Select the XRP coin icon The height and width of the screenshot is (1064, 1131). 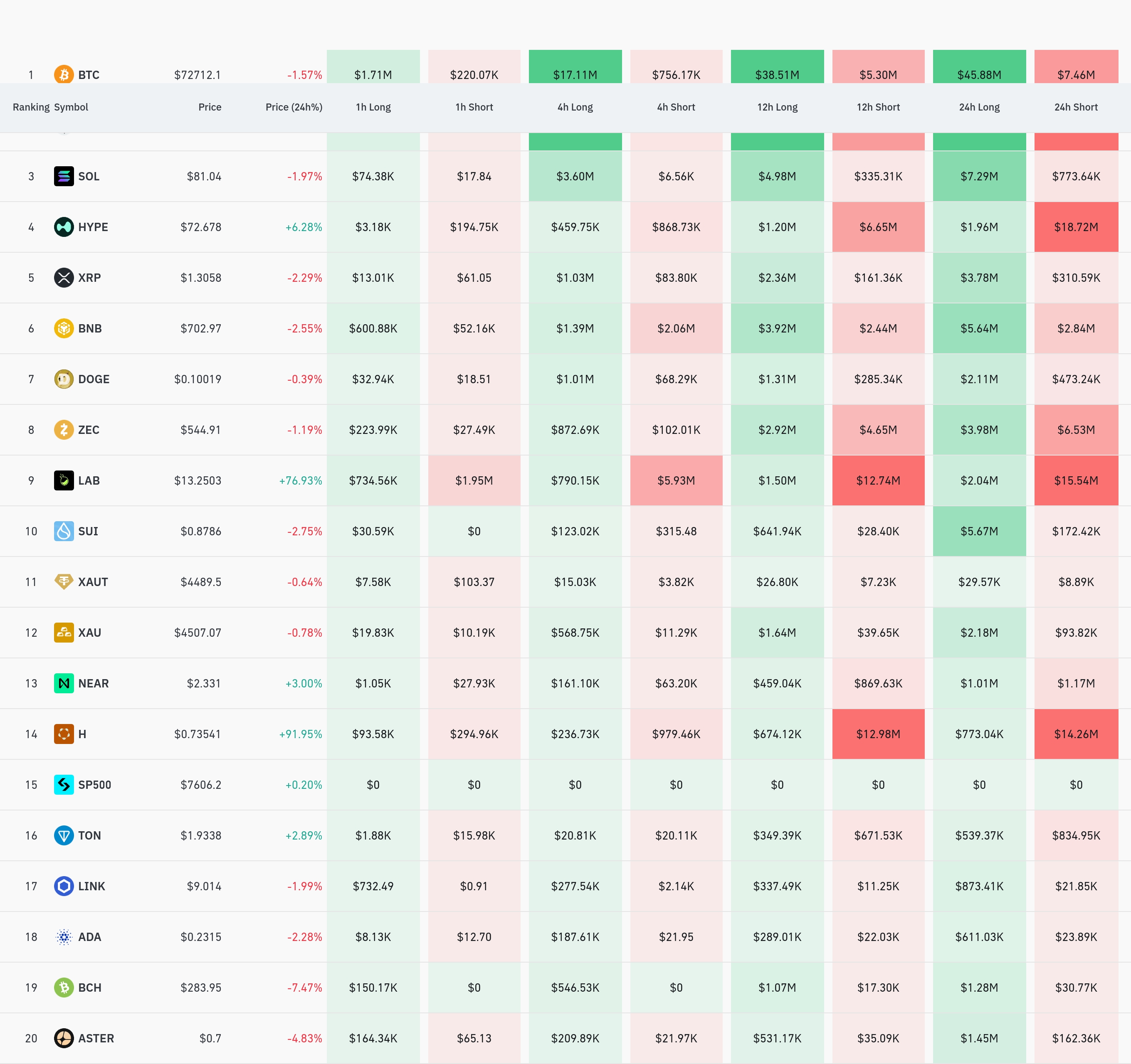click(x=64, y=278)
